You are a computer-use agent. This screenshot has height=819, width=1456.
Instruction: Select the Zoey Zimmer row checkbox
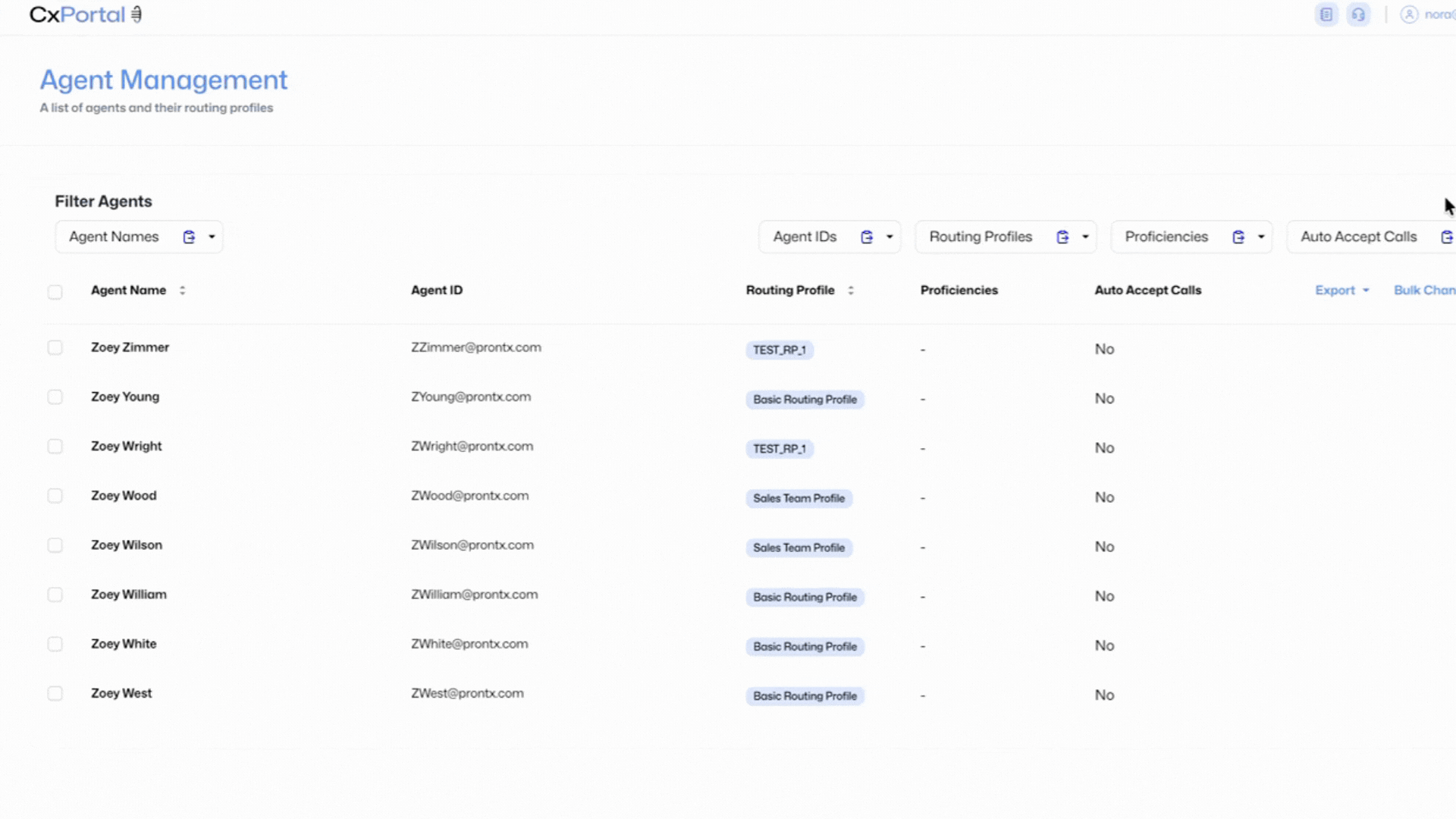pyautogui.click(x=55, y=348)
